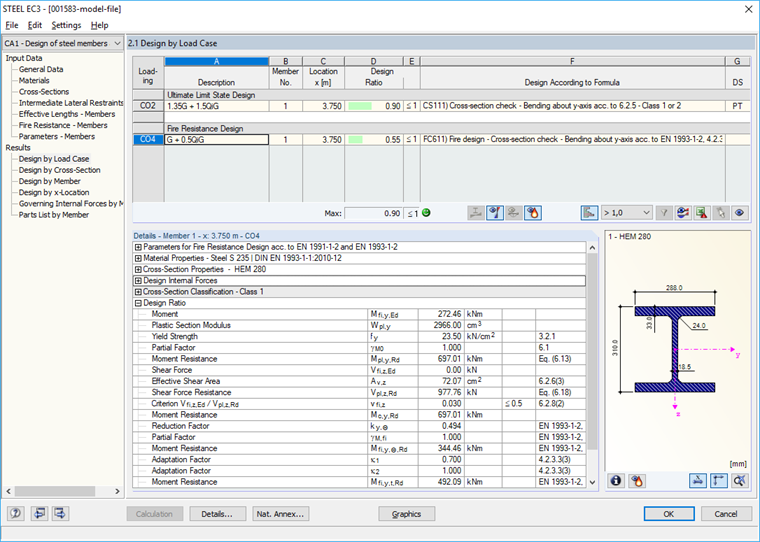This screenshot has width=760, height=542.
Task: Open Fire Resistance - Members
Action: coord(63,125)
